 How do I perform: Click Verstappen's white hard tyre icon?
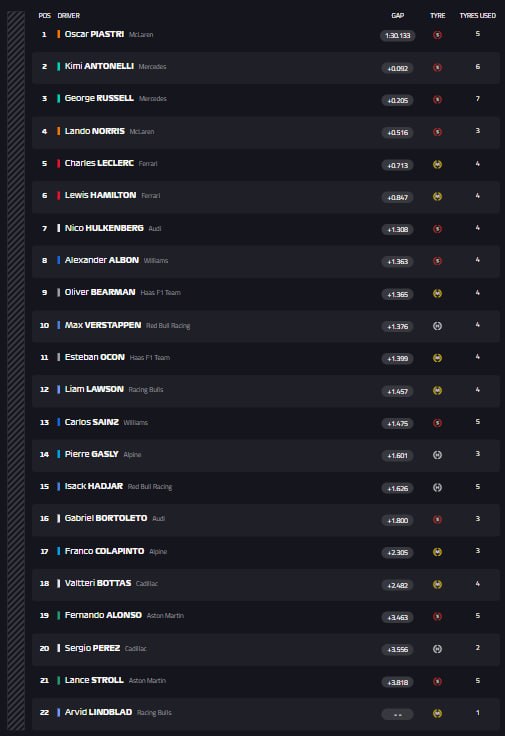click(437, 326)
